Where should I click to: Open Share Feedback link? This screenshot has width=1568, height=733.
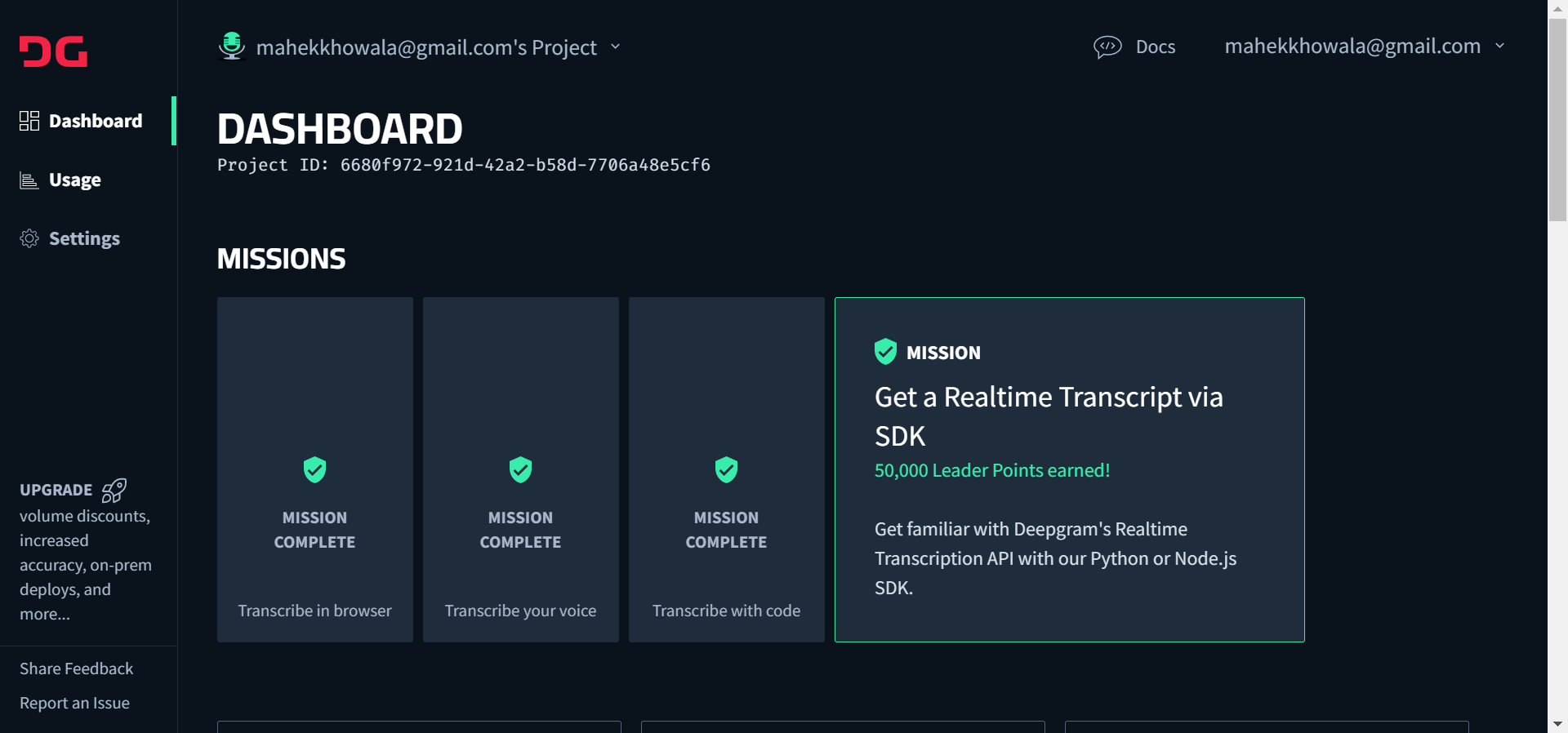pos(77,669)
